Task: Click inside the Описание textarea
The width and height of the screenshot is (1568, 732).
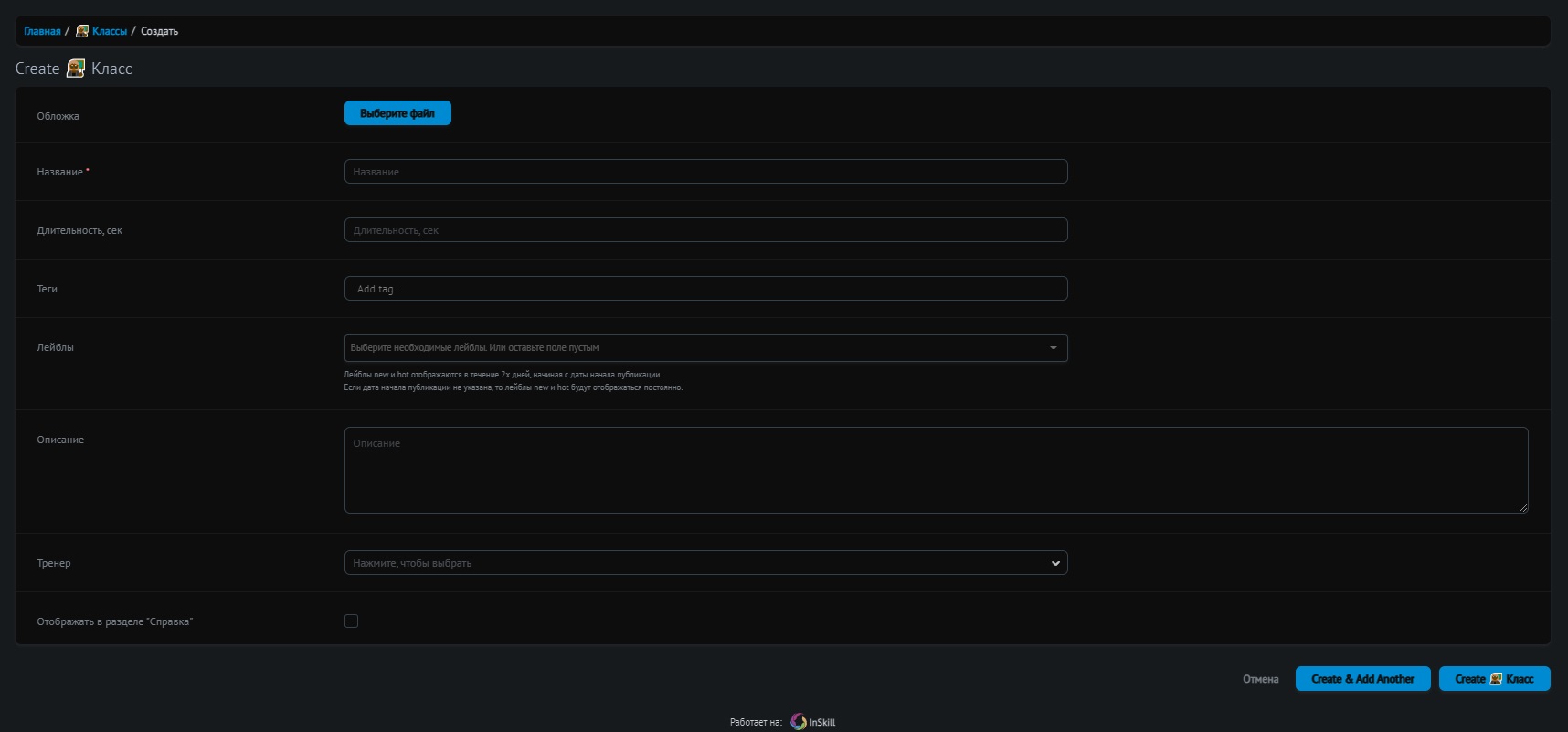Action: tap(936, 471)
